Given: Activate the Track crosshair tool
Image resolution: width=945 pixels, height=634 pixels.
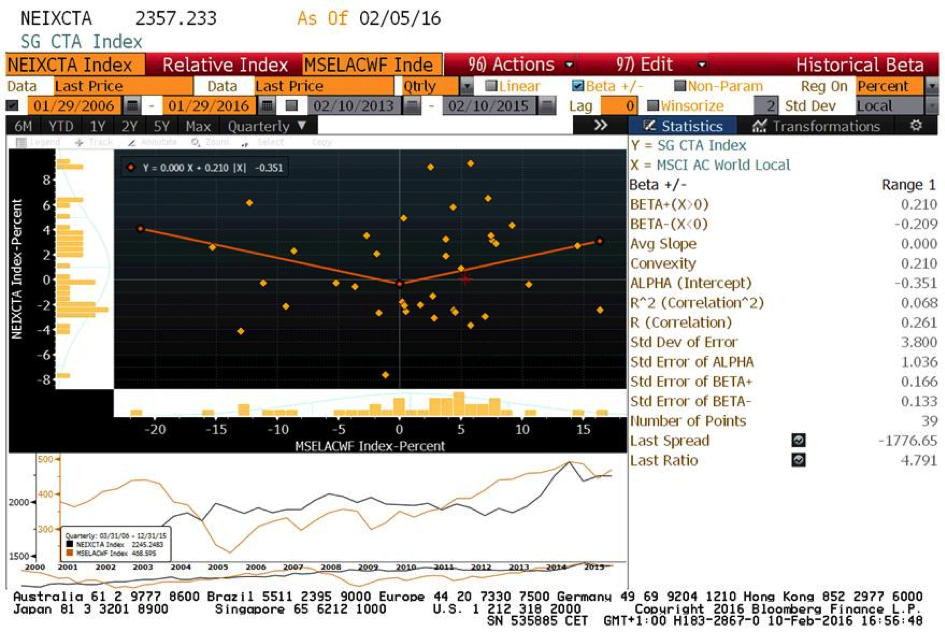Looking at the screenshot, I should (x=94, y=142).
